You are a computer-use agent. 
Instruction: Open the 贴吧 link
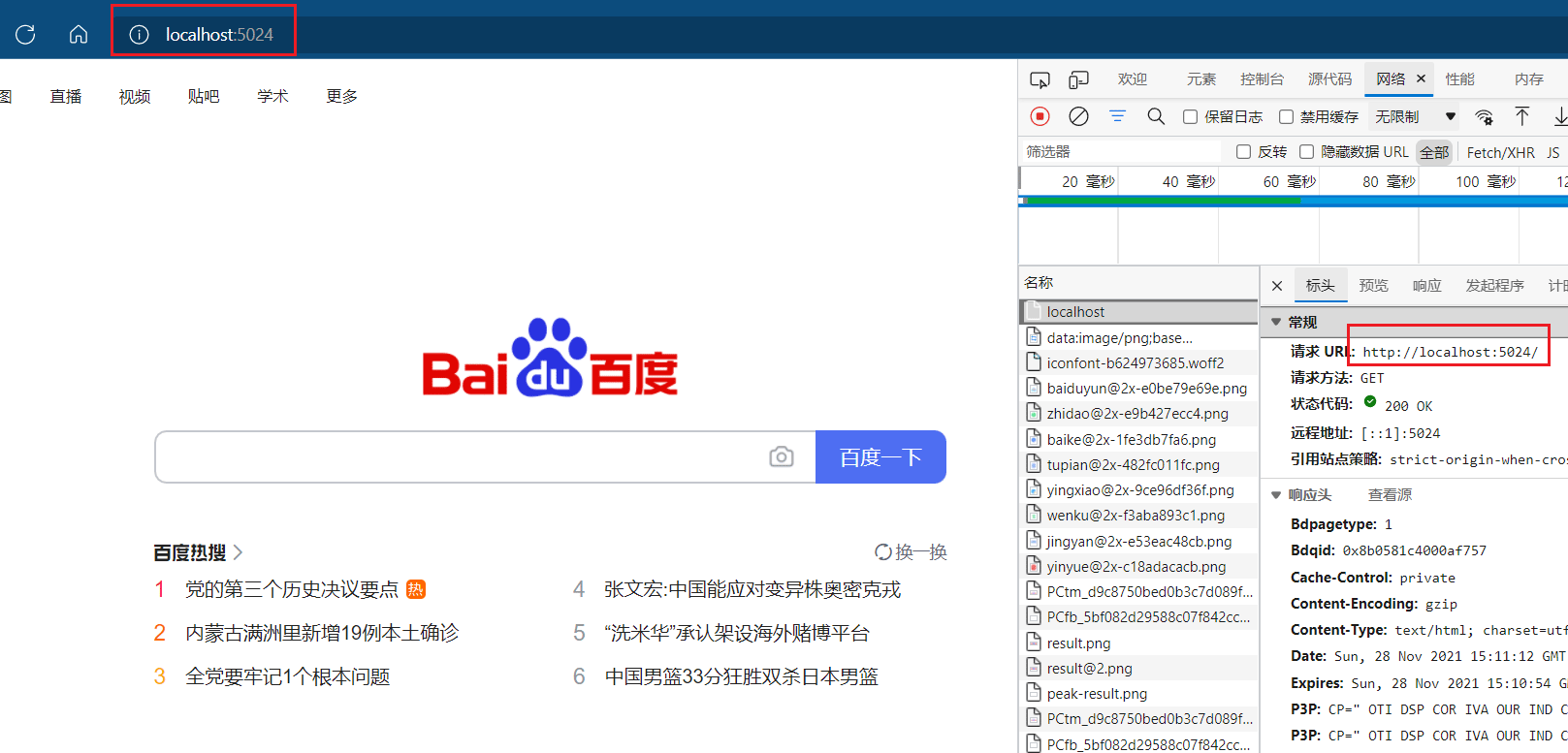[x=204, y=96]
